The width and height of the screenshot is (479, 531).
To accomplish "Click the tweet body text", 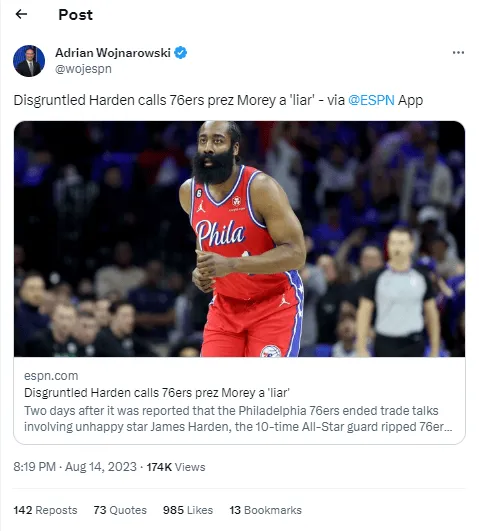I will [x=218, y=100].
